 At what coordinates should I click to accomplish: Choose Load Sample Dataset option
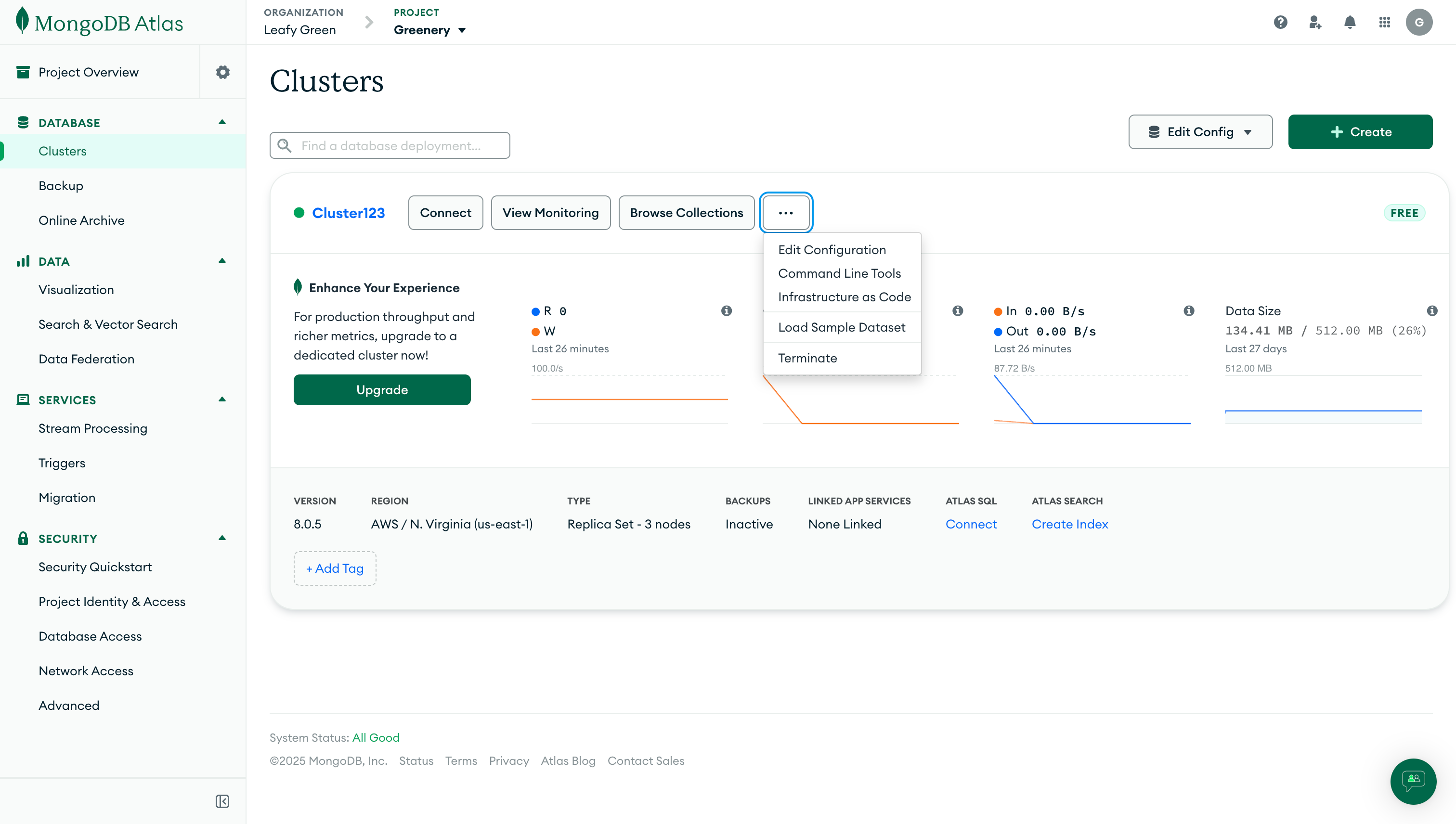tap(841, 327)
